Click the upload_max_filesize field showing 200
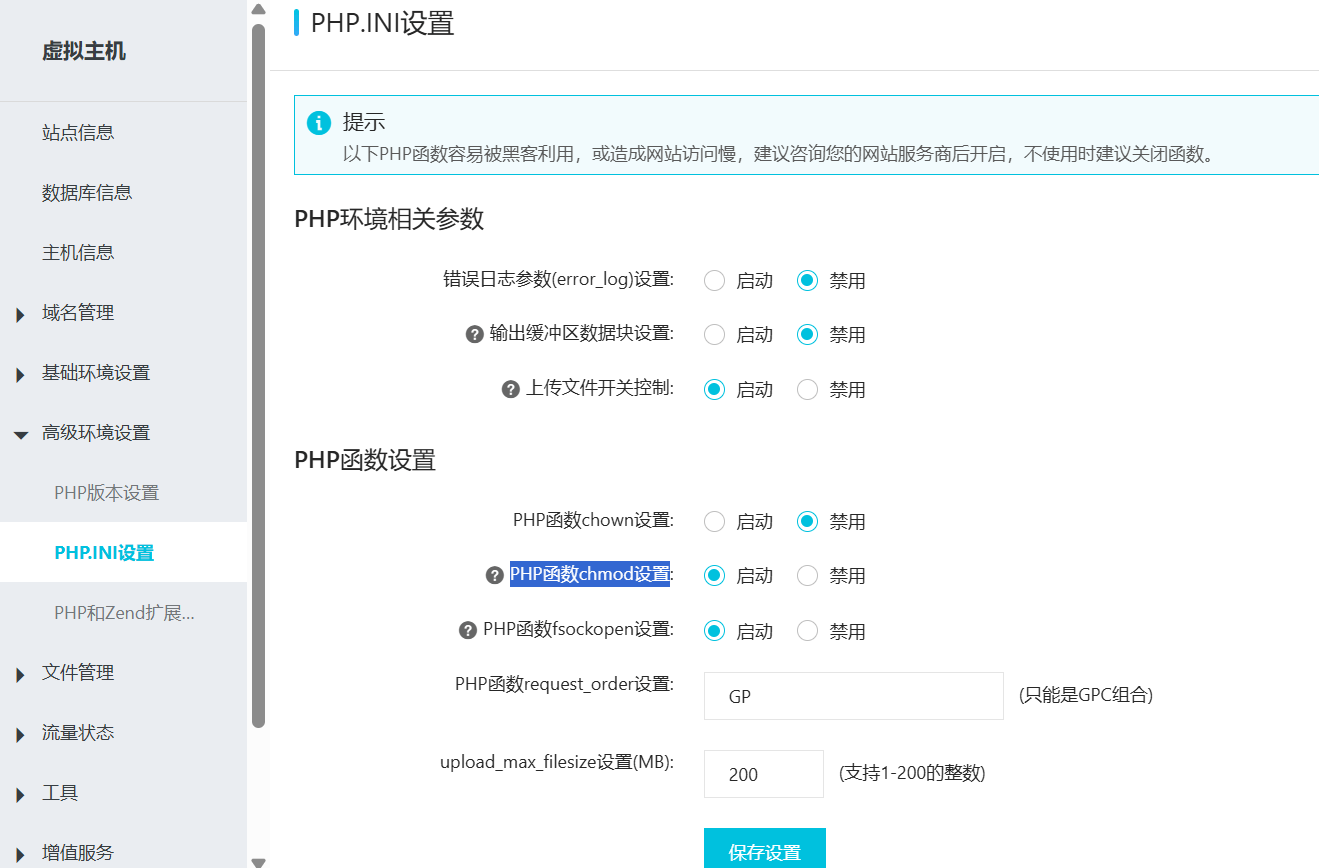 (x=763, y=773)
